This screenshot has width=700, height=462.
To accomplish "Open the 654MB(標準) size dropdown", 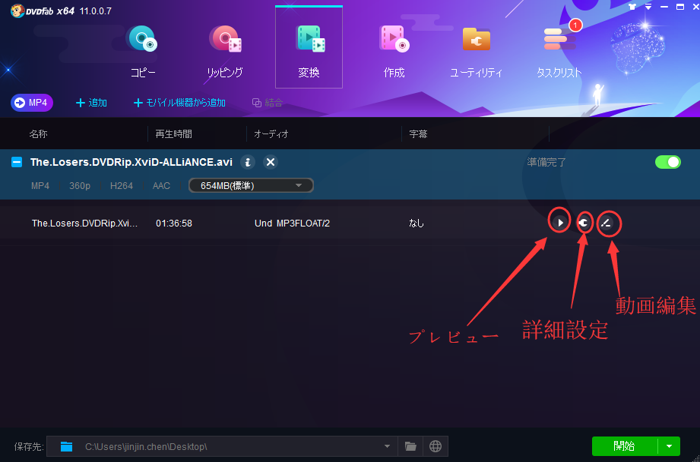I will tap(251, 186).
